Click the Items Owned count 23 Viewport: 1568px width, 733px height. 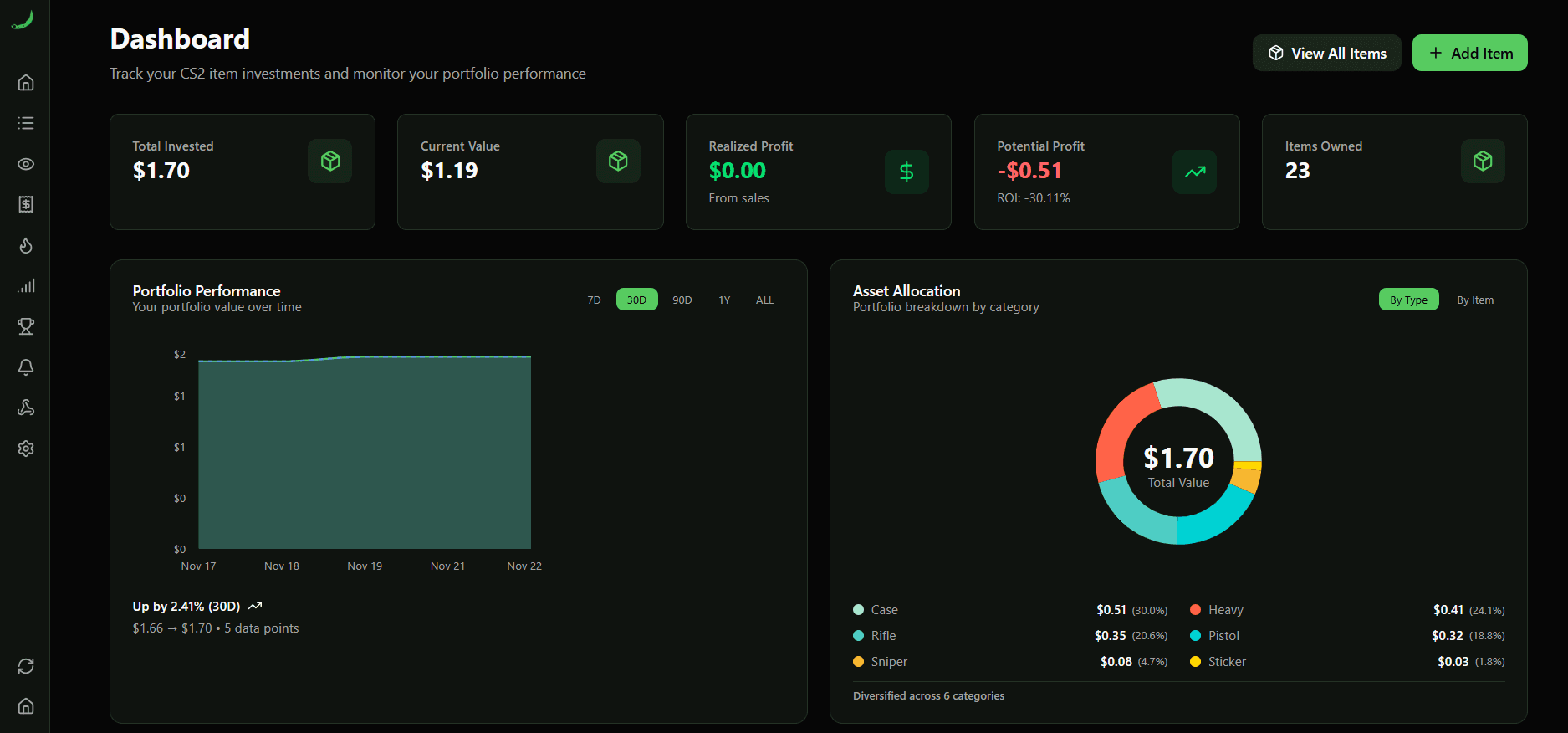1298,171
